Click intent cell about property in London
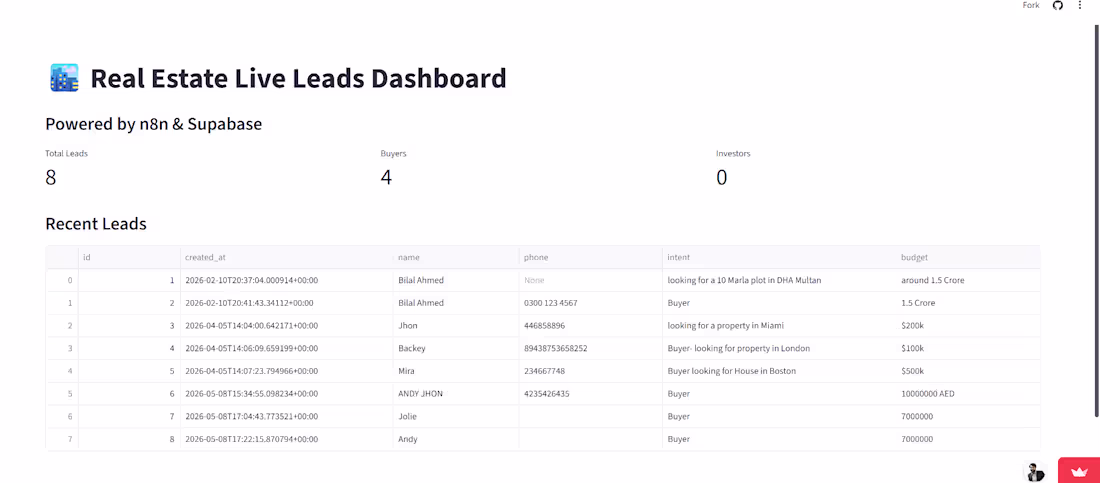 click(x=779, y=348)
